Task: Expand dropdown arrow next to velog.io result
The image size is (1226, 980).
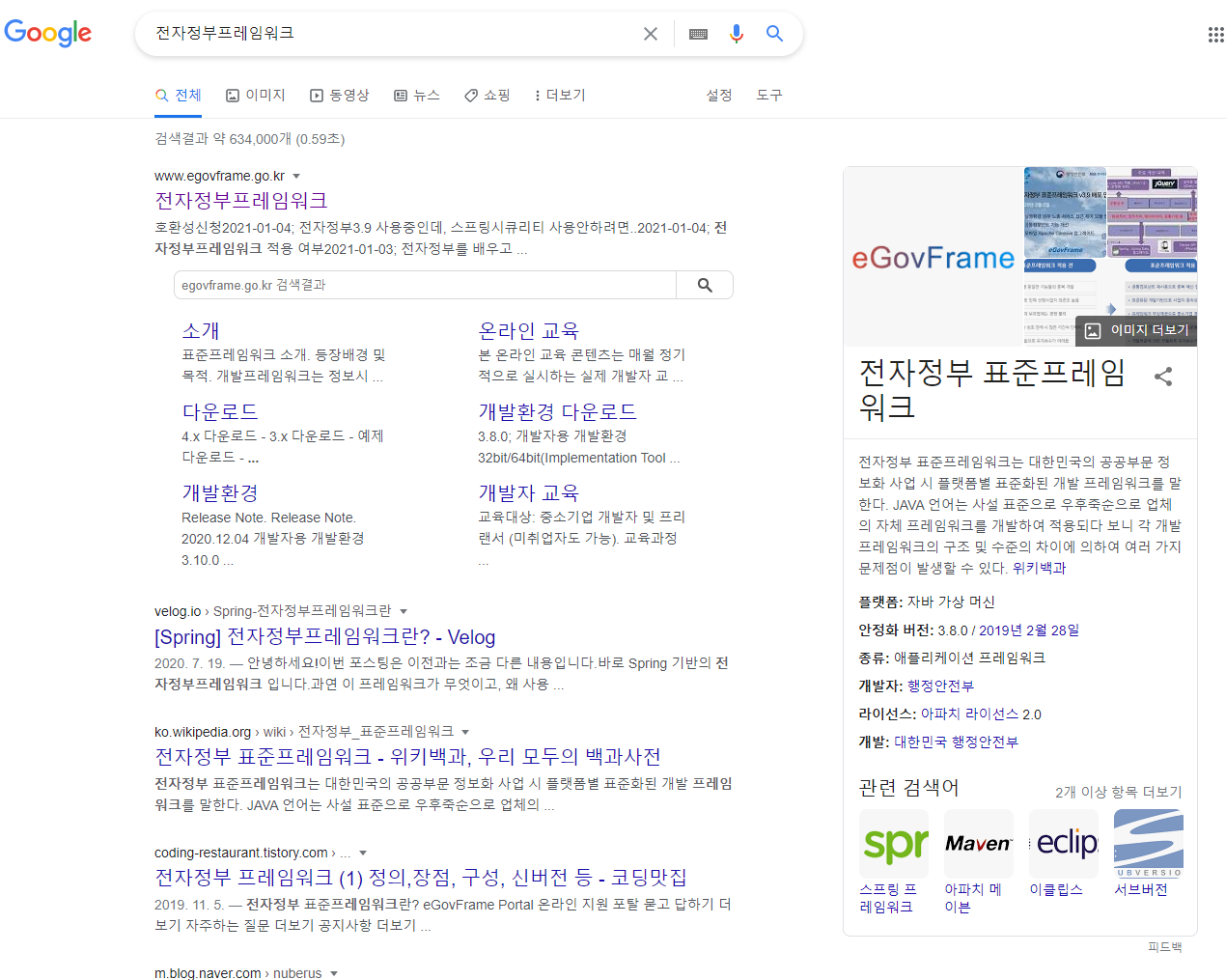Action: pyautogui.click(x=404, y=611)
